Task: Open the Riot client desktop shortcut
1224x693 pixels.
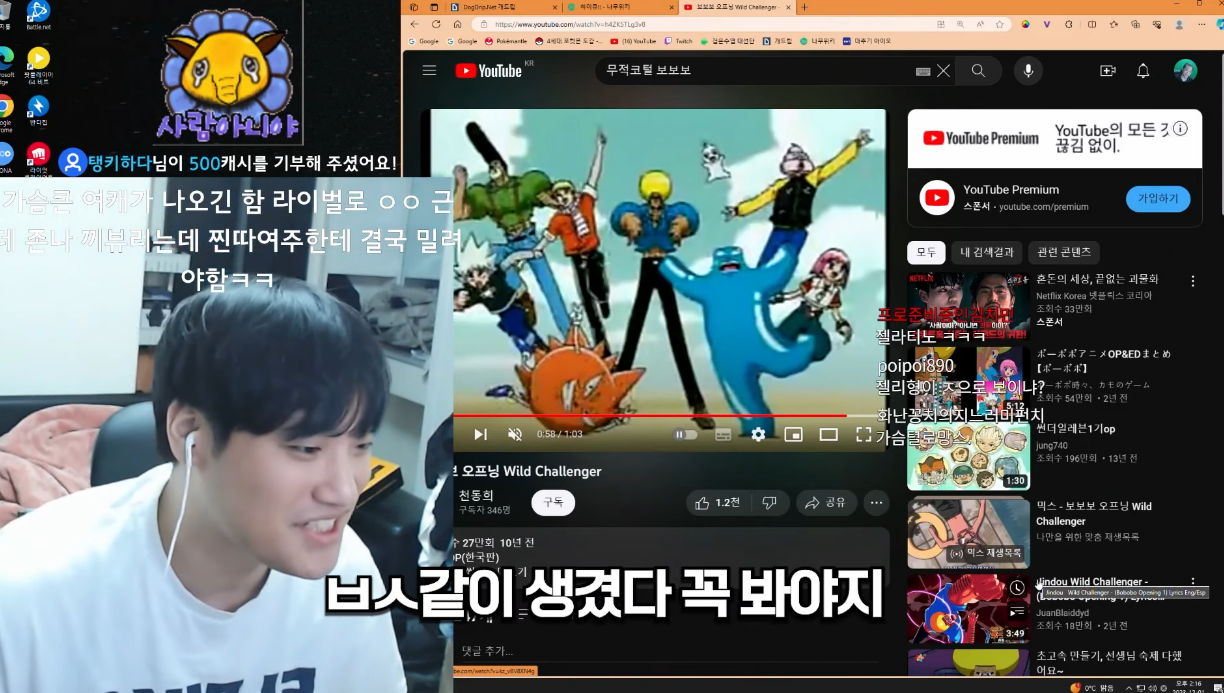Action: (x=38, y=159)
